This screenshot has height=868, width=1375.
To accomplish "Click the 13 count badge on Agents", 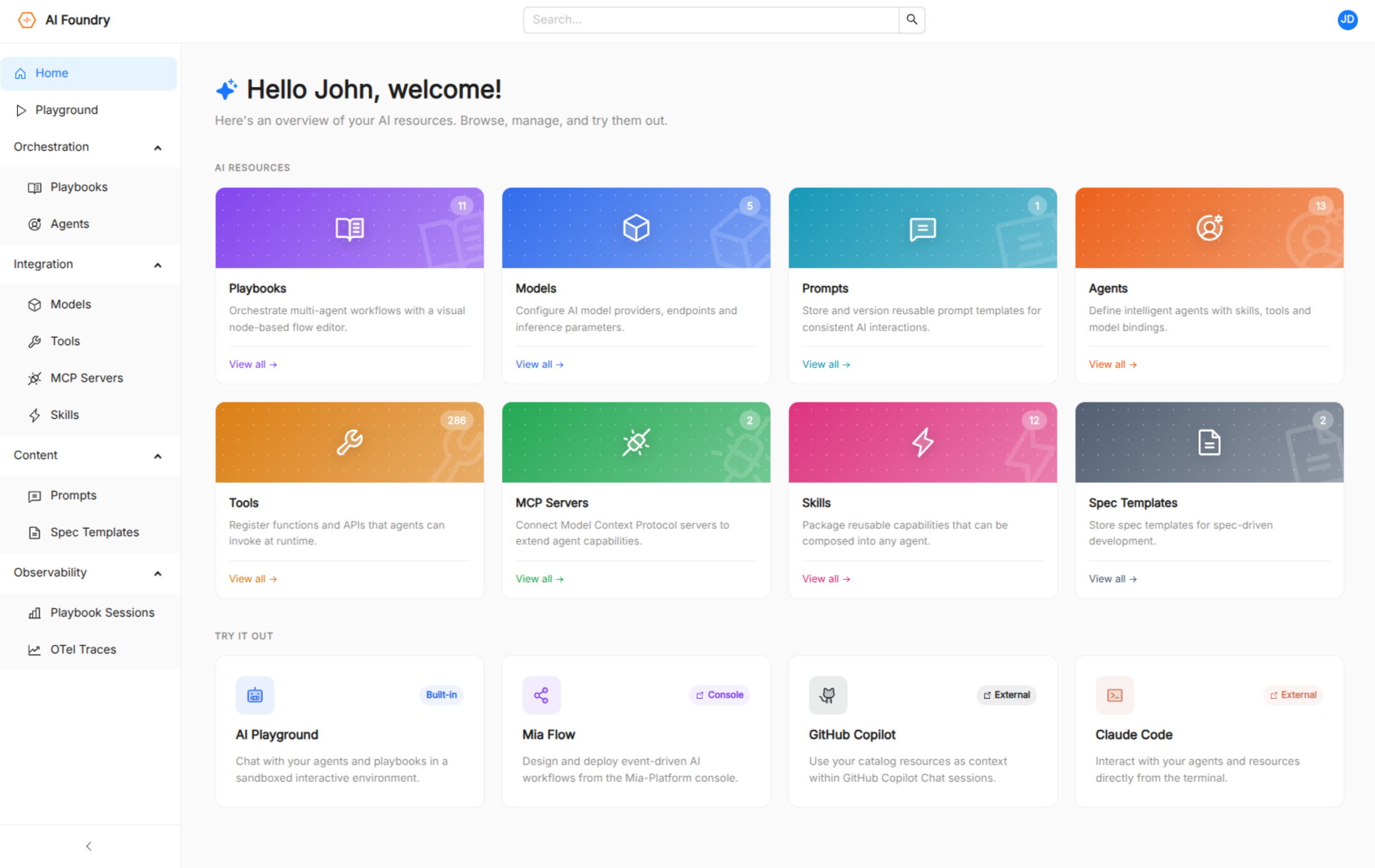I will point(1320,206).
